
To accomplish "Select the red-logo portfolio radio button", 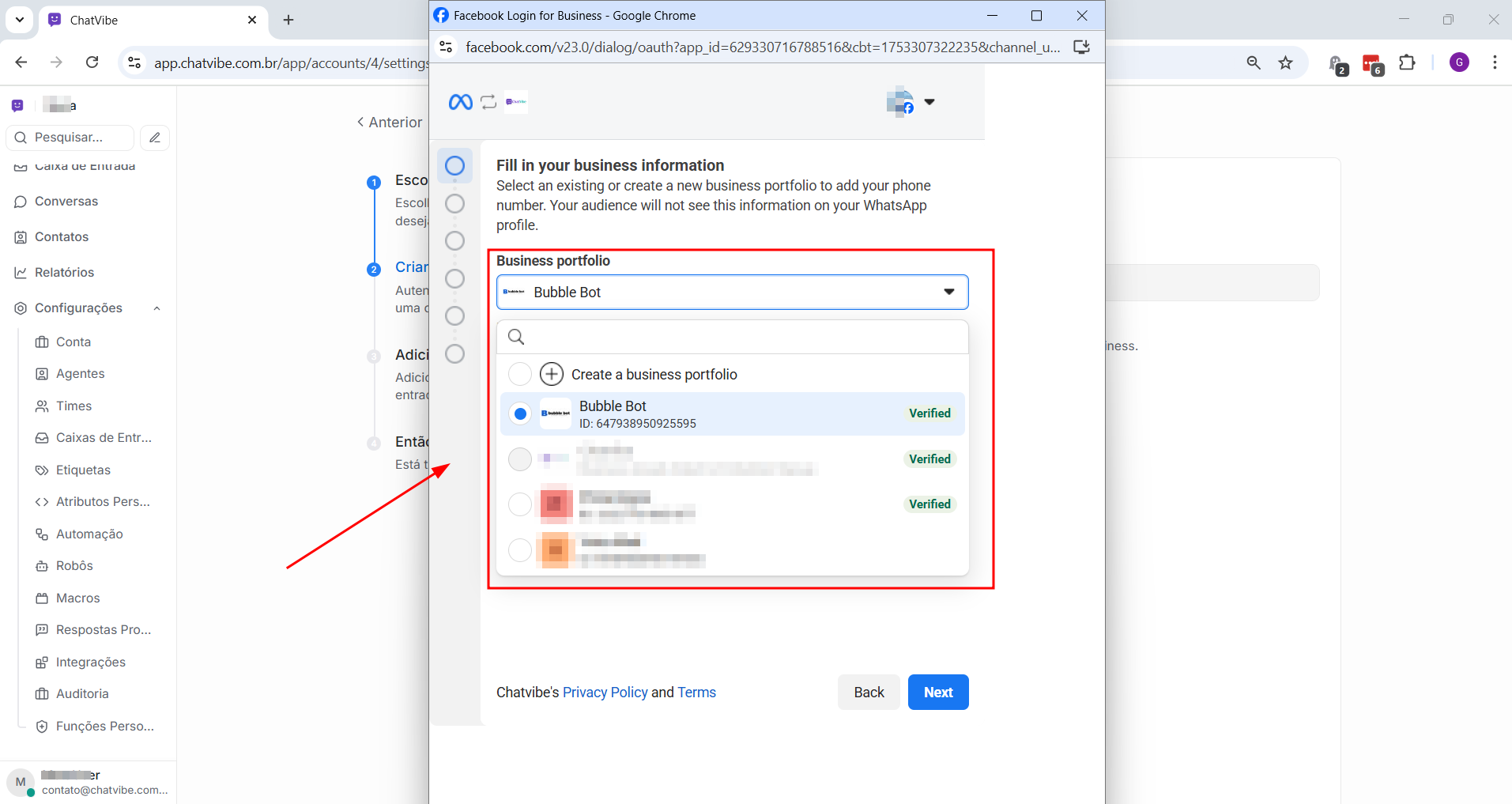I will [520, 504].
